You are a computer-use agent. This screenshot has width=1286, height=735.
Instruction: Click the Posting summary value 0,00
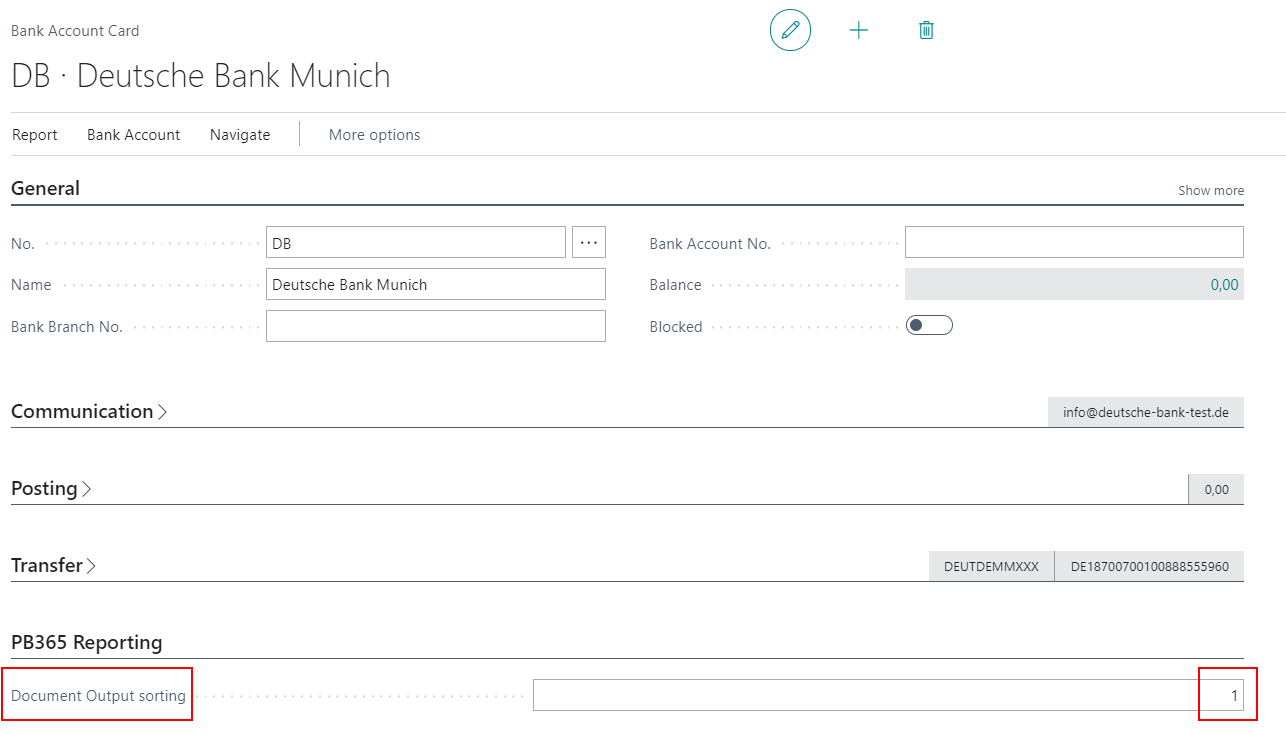[x=1216, y=489]
